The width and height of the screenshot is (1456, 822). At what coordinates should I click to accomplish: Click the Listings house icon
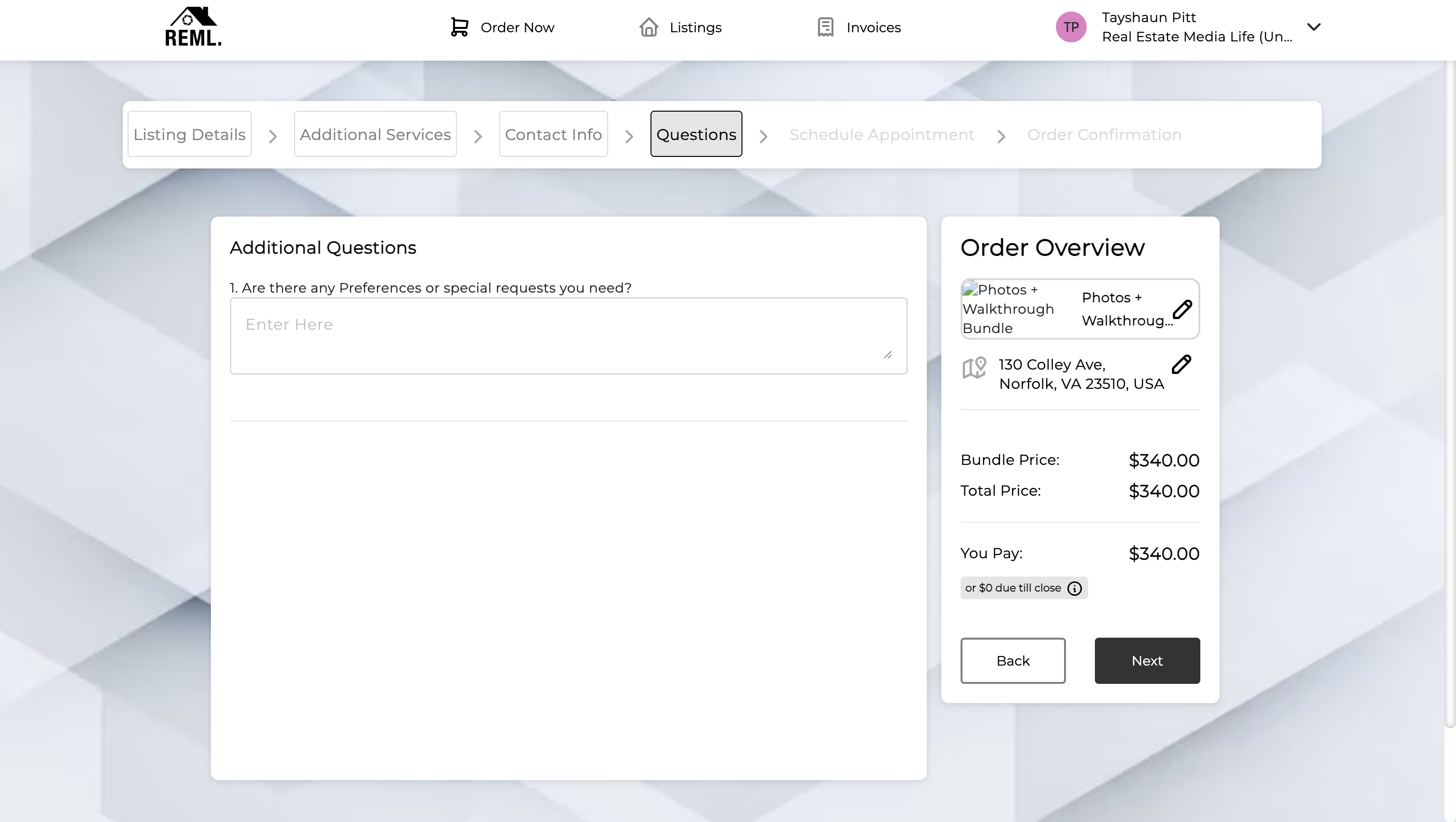click(x=648, y=27)
